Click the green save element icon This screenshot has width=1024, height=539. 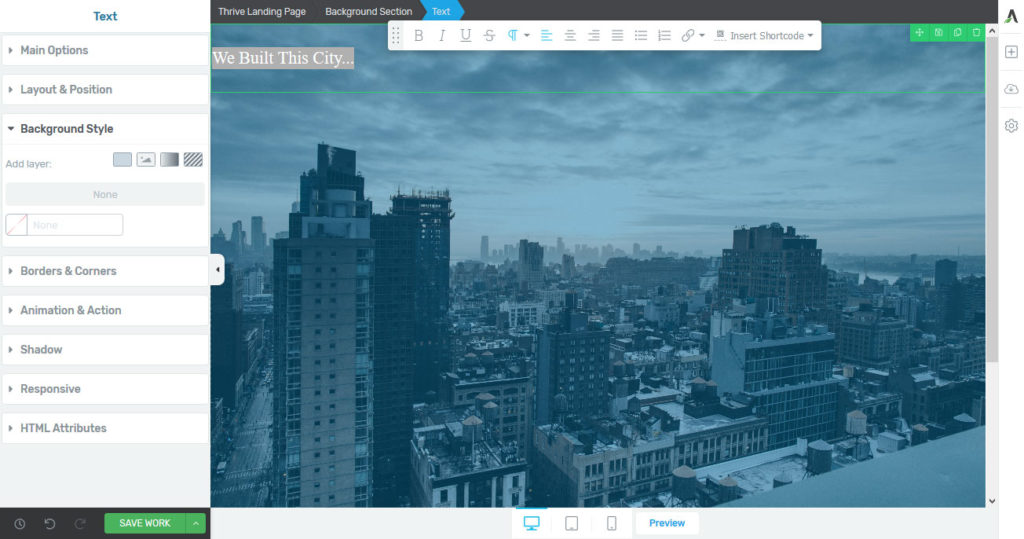938,33
